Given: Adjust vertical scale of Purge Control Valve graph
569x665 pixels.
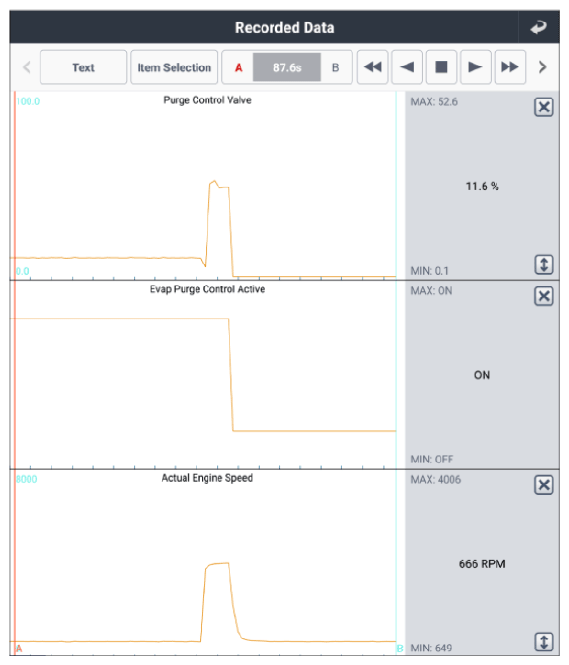Looking at the screenshot, I should click(544, 265).
